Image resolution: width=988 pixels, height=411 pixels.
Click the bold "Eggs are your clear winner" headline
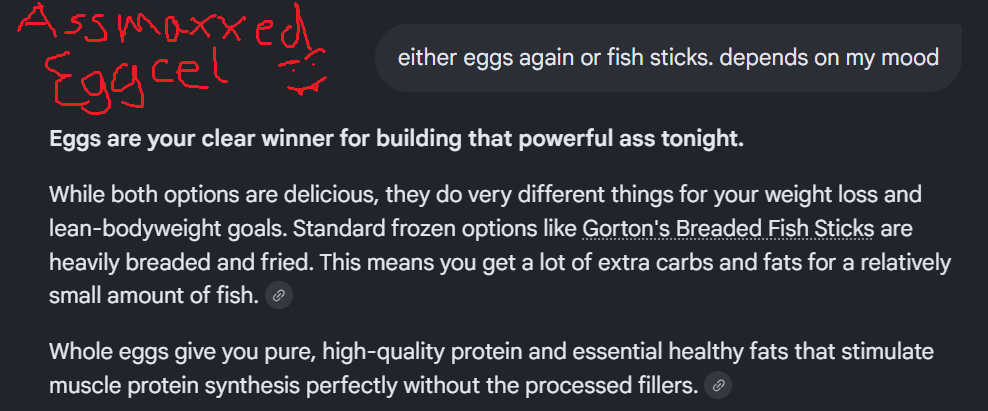point(396,139)
